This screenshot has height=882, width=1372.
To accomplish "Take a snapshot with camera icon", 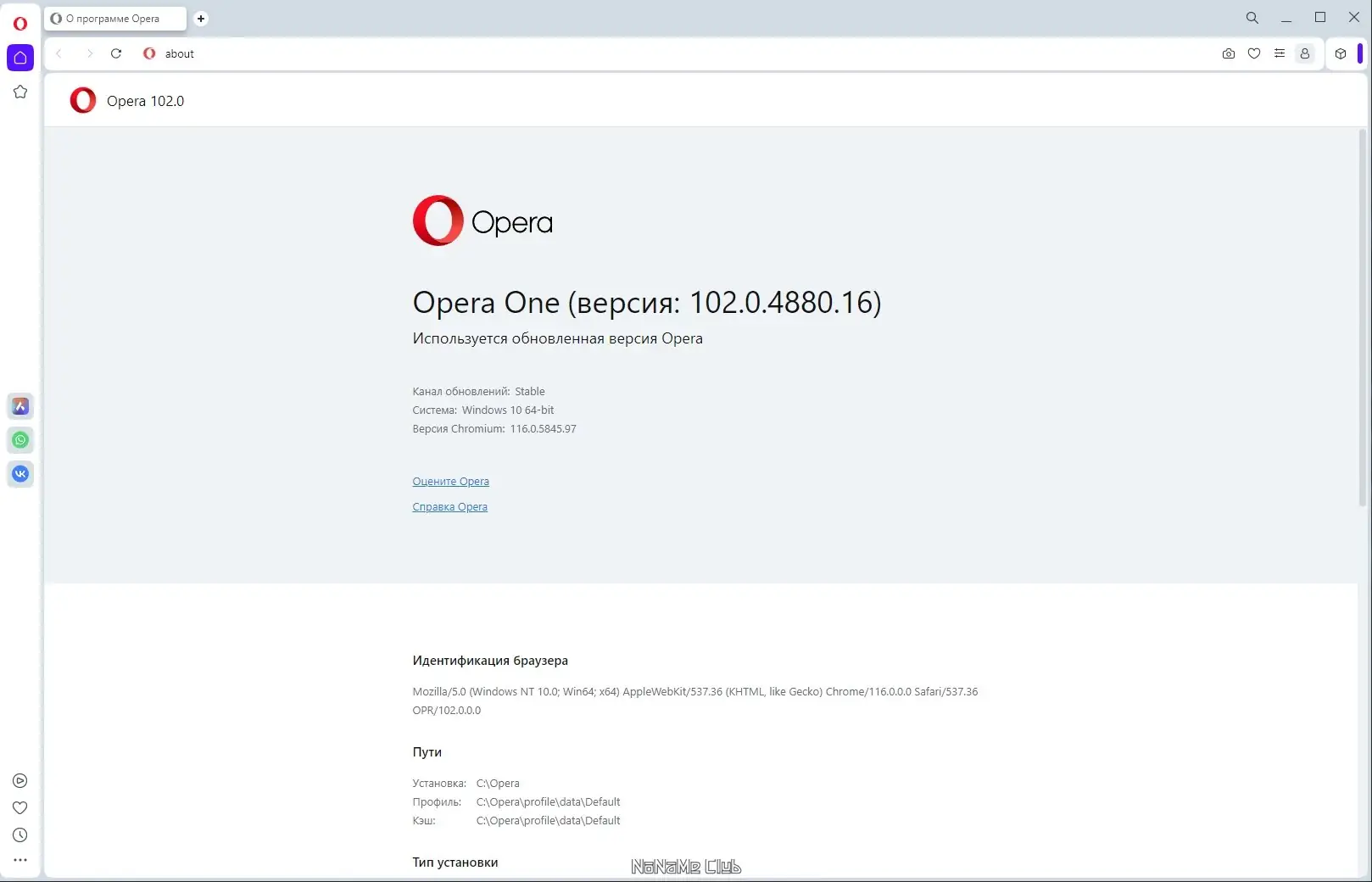I will [x=1229, y=53].
